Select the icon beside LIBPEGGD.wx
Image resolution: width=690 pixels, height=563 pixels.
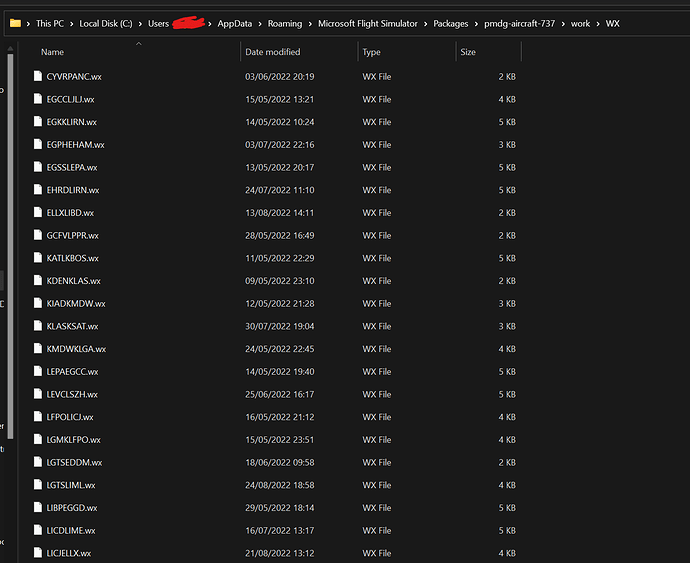pyautogui.click(x=38, y=508)
